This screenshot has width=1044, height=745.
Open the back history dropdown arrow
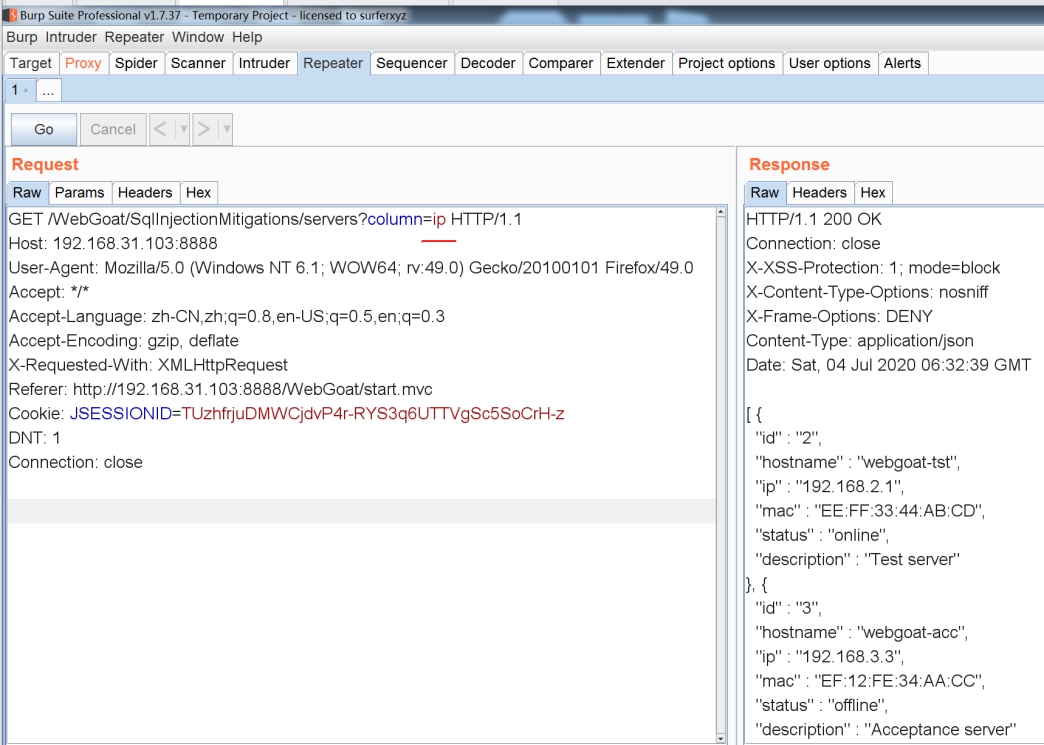183,129
